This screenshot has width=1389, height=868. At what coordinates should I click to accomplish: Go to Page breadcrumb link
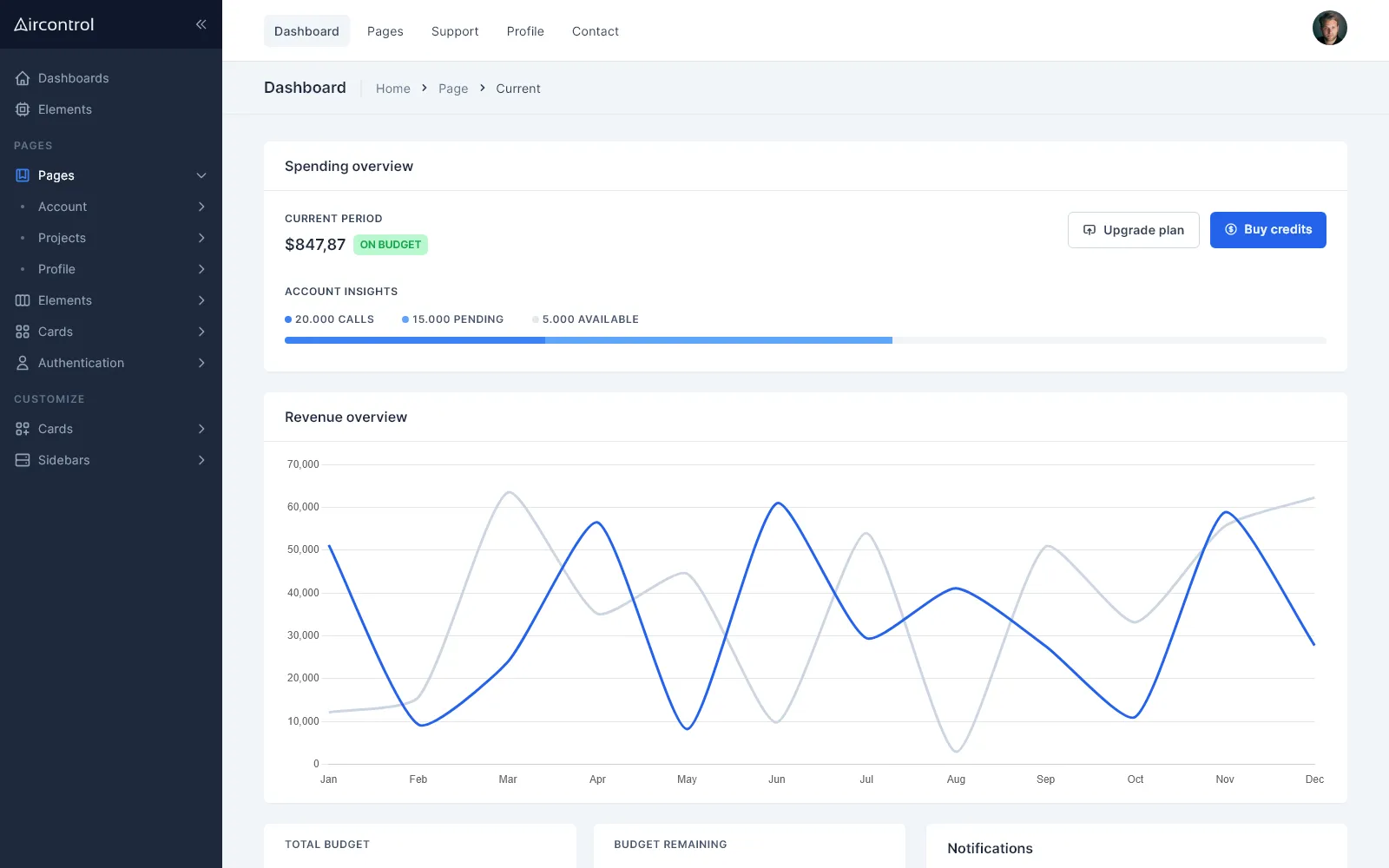pyautogui.click(x=453, y=89)
